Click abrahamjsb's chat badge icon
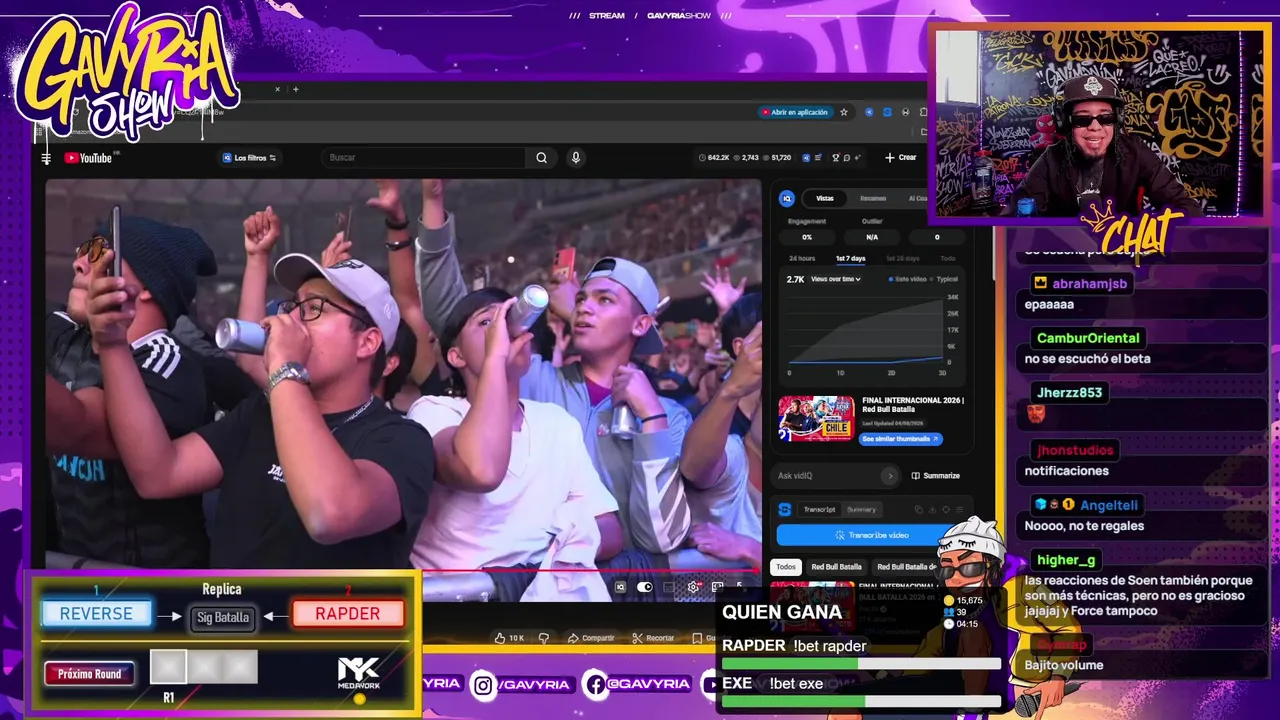 [1040, 283]
